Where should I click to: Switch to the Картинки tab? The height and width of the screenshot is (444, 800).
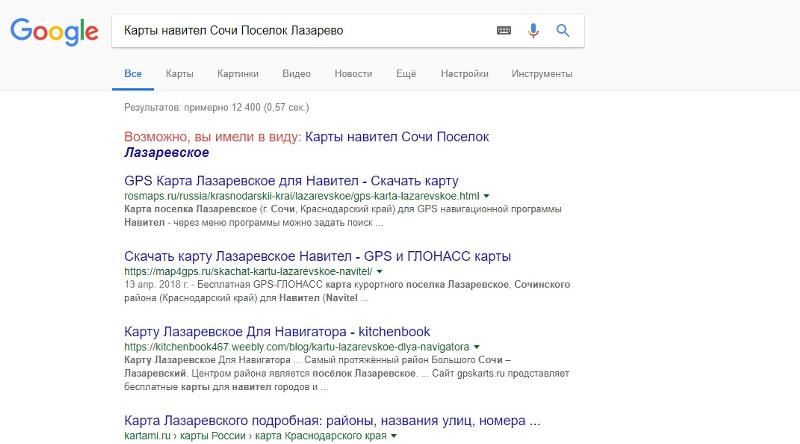click(x=238, y=73)
